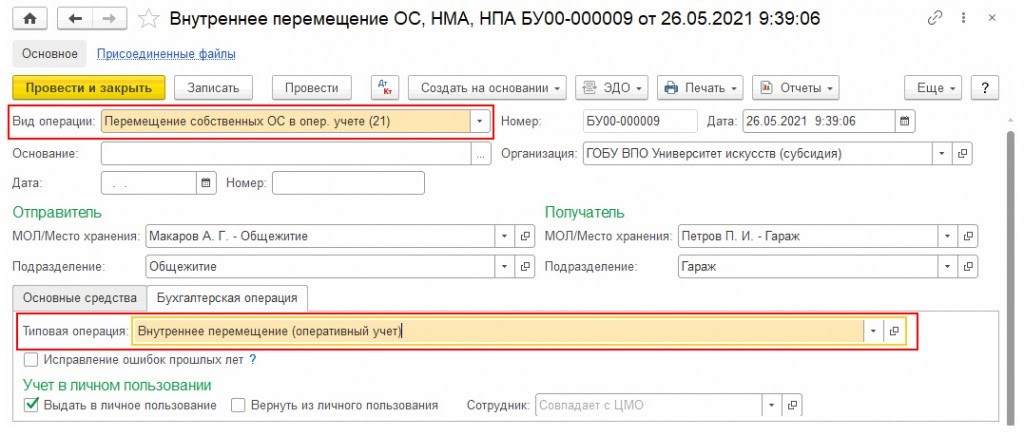The height and width of the screenshot is (436, 1024).
Task: Open Организация record with the open-form icon
Action: (x=964, y=153)
